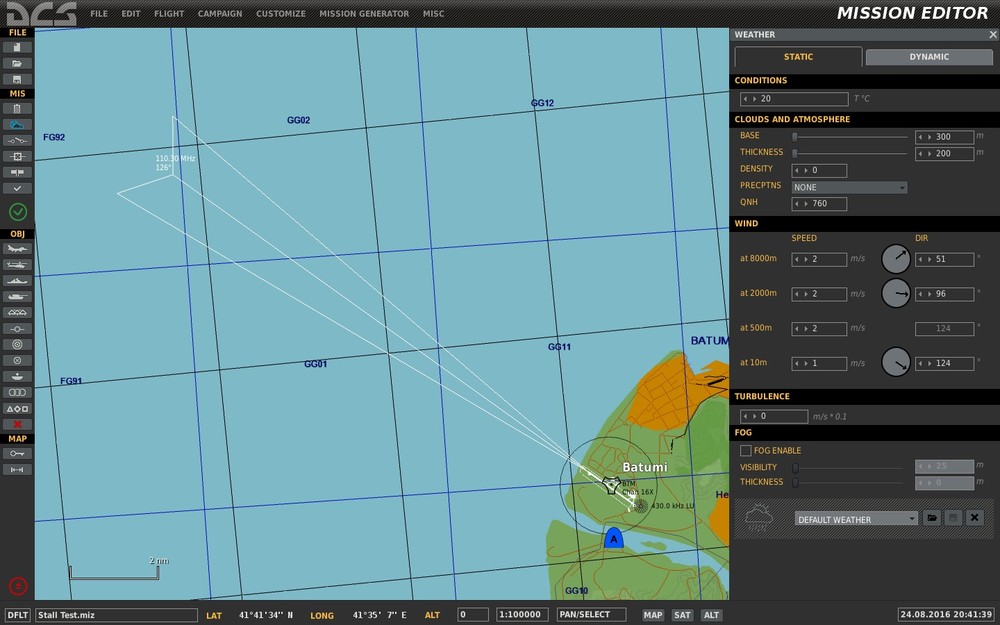
Task: Toggle the SAT map view button
Action: coord(682,615)
